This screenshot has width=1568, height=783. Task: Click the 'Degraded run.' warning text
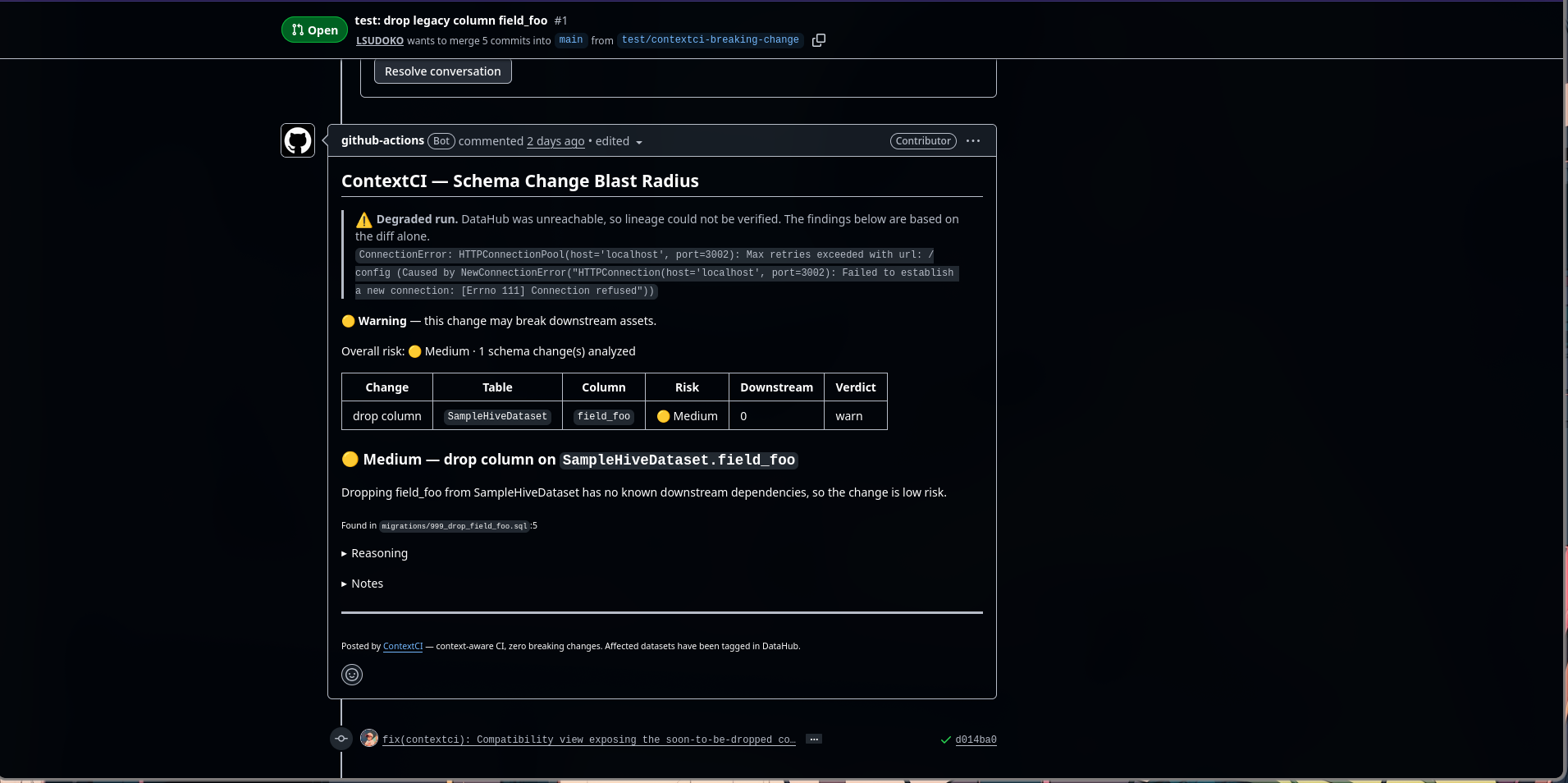pos(417,219)
